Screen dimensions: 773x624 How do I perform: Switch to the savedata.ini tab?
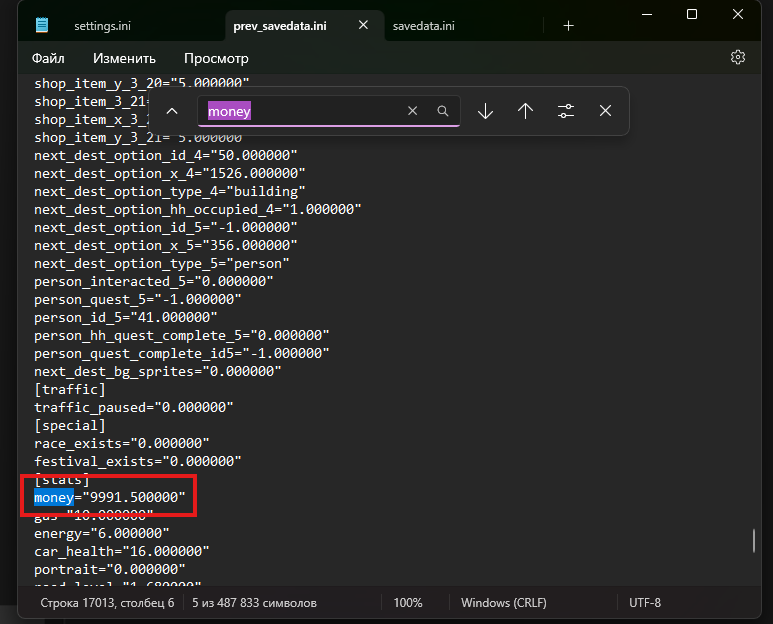426,25
